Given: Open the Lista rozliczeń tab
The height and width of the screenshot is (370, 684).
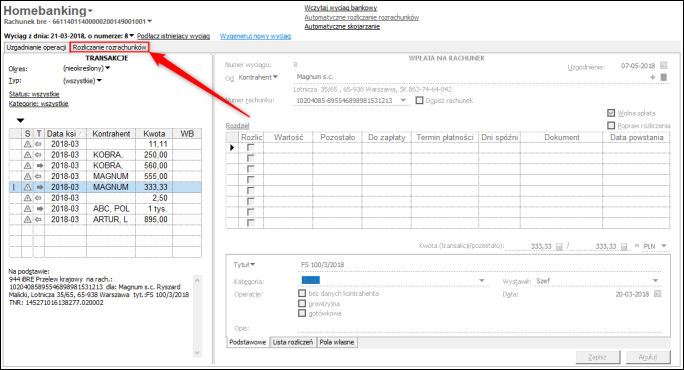Looking at the screenshot, I should tap(293, 343).
